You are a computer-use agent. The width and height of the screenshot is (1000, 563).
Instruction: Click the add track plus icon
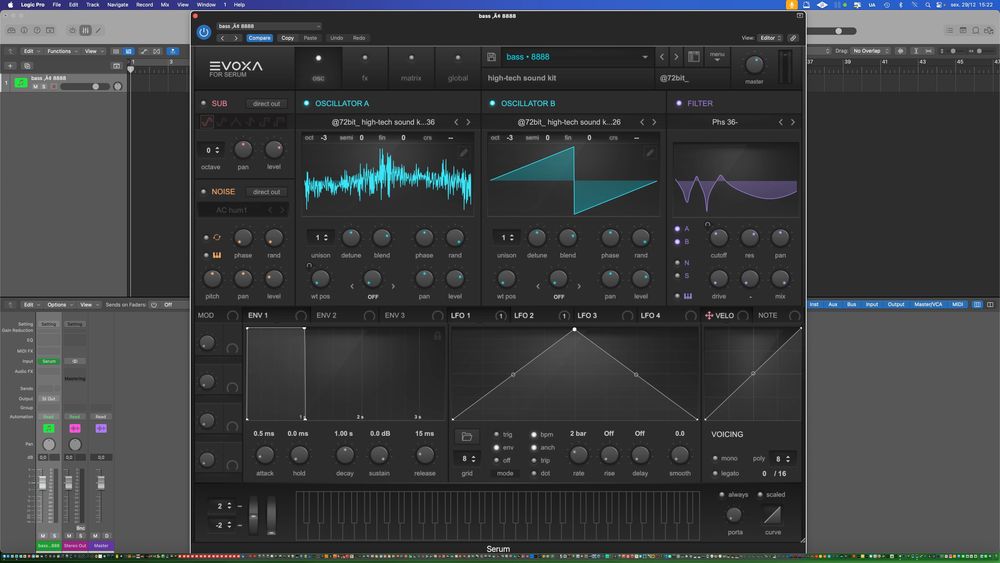point(10,65)
